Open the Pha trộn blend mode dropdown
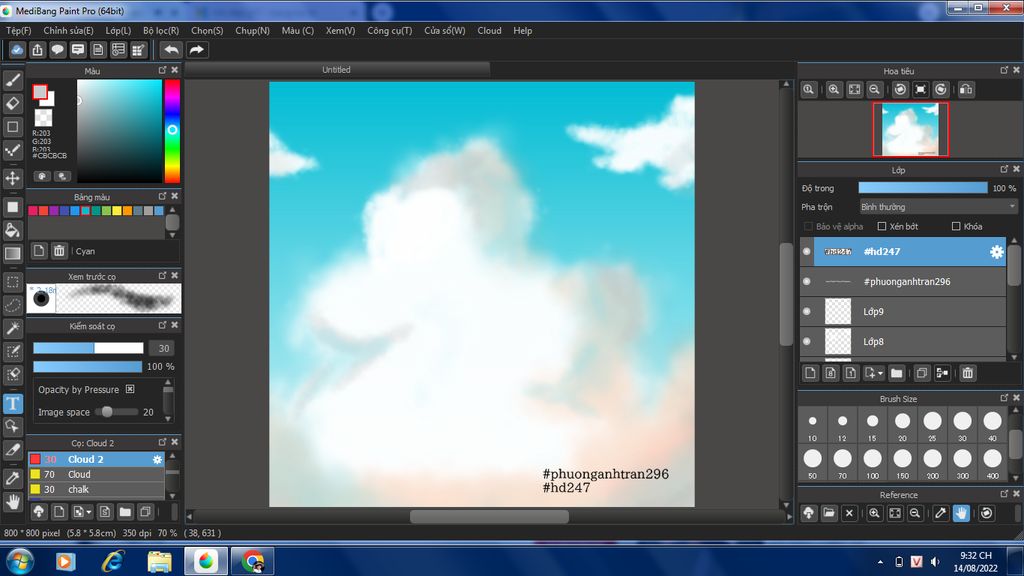Viewport: 1024px width, 576px height. [x=938, y=207]
